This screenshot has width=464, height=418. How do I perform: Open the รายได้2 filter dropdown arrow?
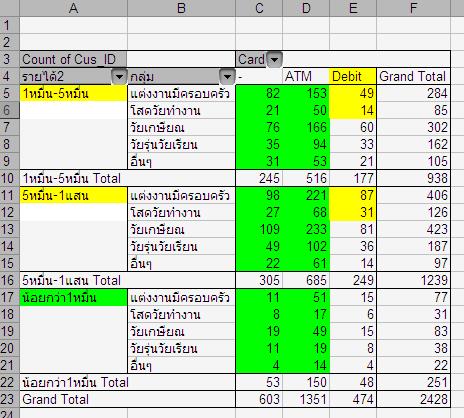[119, 77]
